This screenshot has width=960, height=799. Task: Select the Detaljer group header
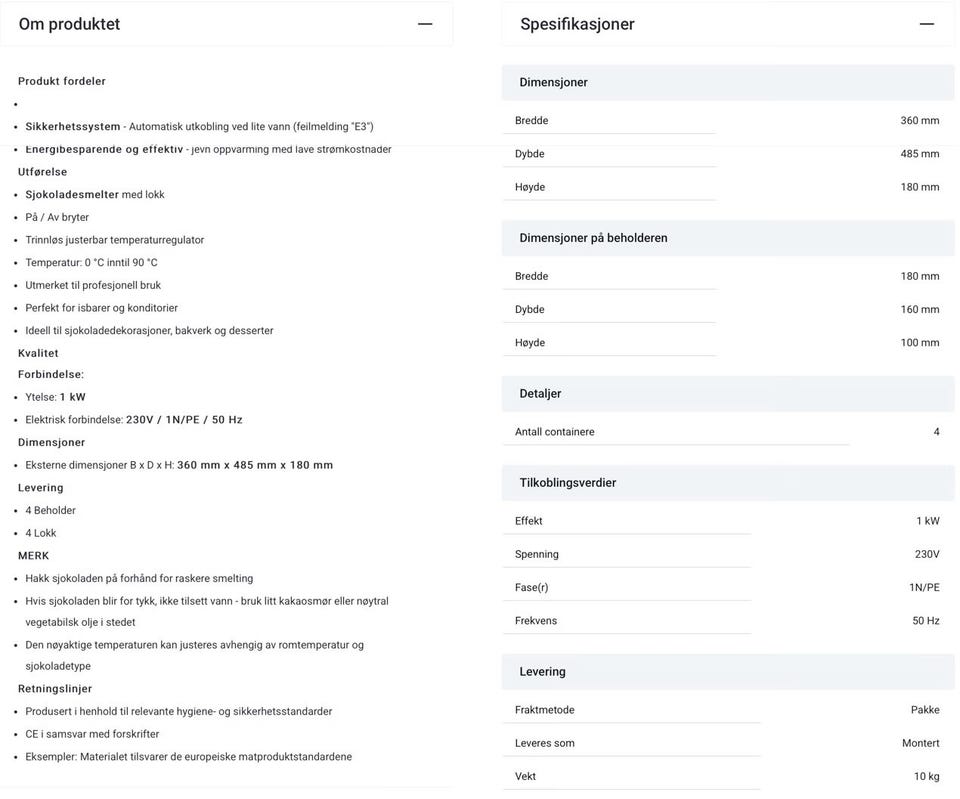(540, 394)
